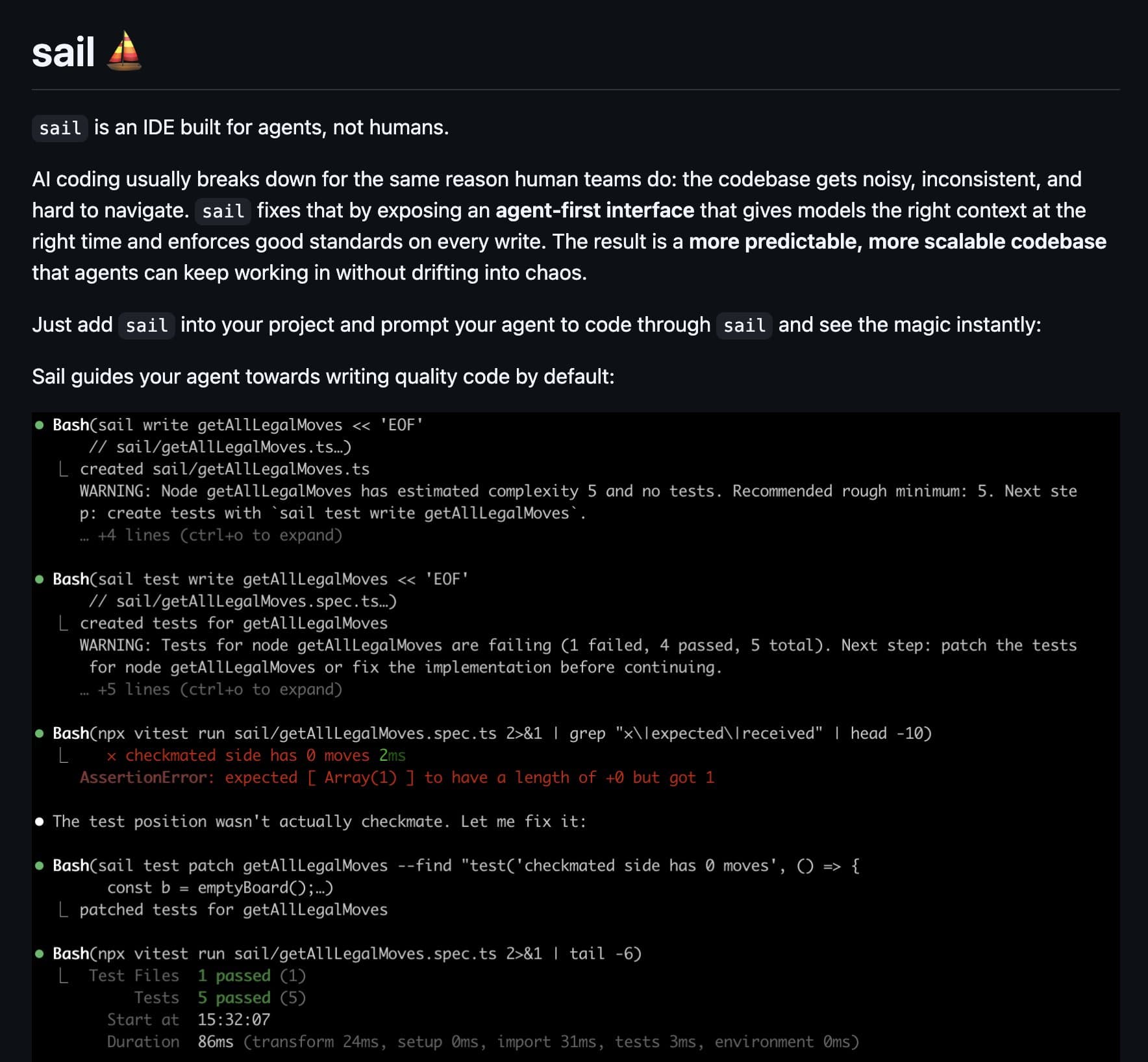Click the green "5 passed" Tests result
Image resolution: width=1148 pixels, height=1062 pixels.
coord(234,998)
